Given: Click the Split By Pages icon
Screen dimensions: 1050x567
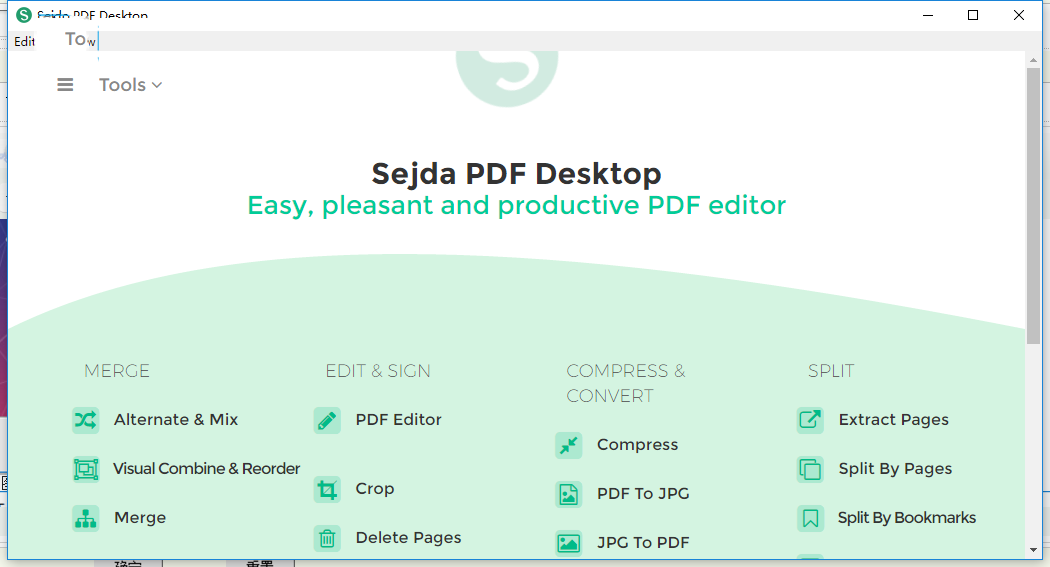Looking at the screenshot, I should (x=810, y=469).
